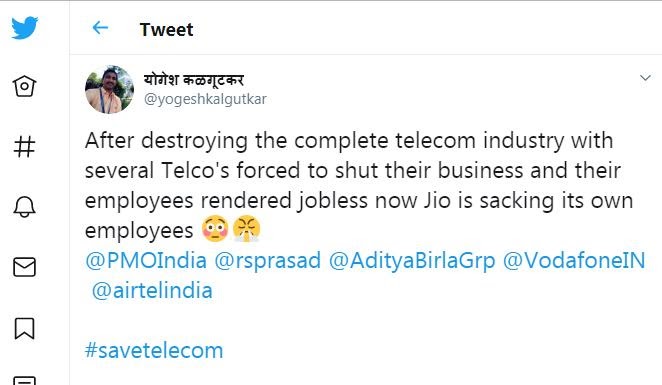Click the tweet body text about Jio
The height and width of the screenshot is (385, 662).
[359, 185]
